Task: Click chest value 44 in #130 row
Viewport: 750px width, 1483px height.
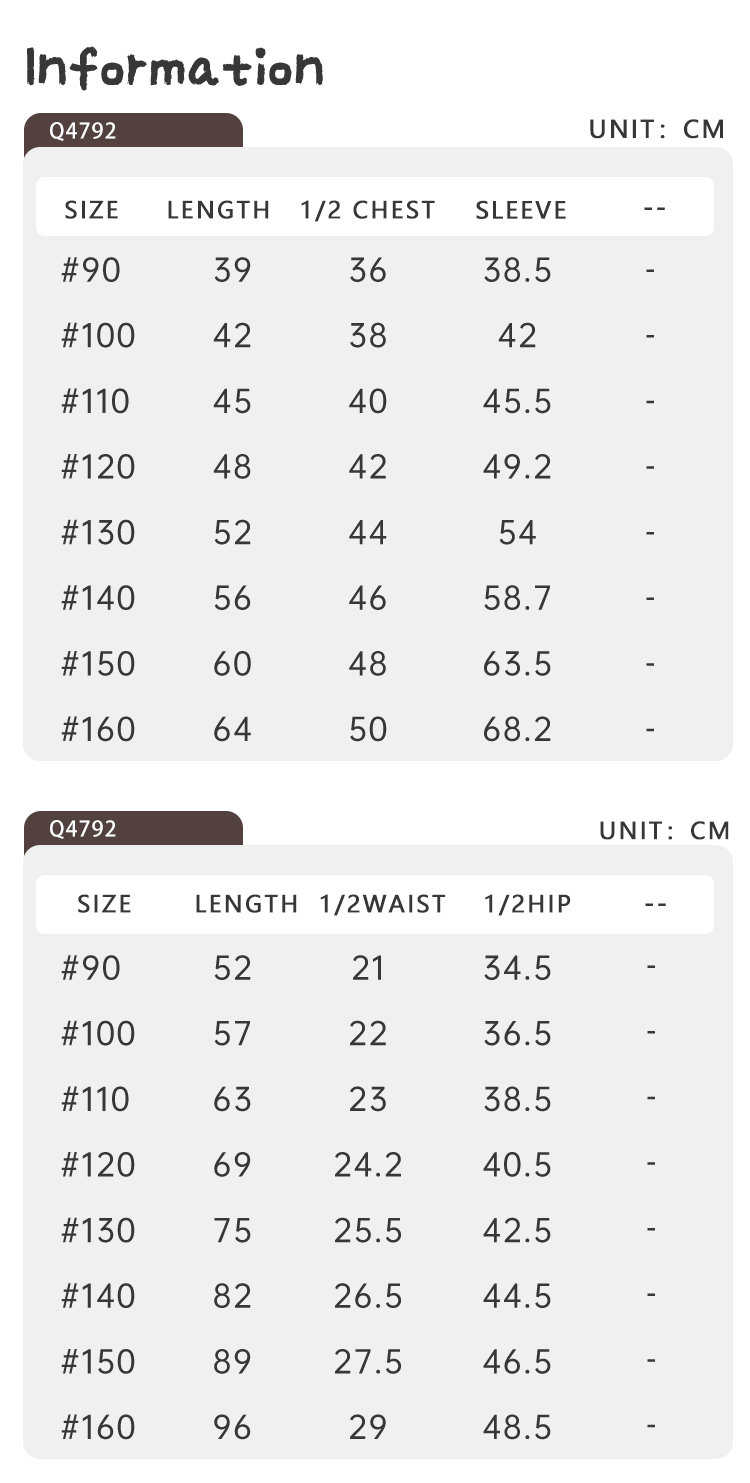Action: pyautogui.click(x=368, y=532)
